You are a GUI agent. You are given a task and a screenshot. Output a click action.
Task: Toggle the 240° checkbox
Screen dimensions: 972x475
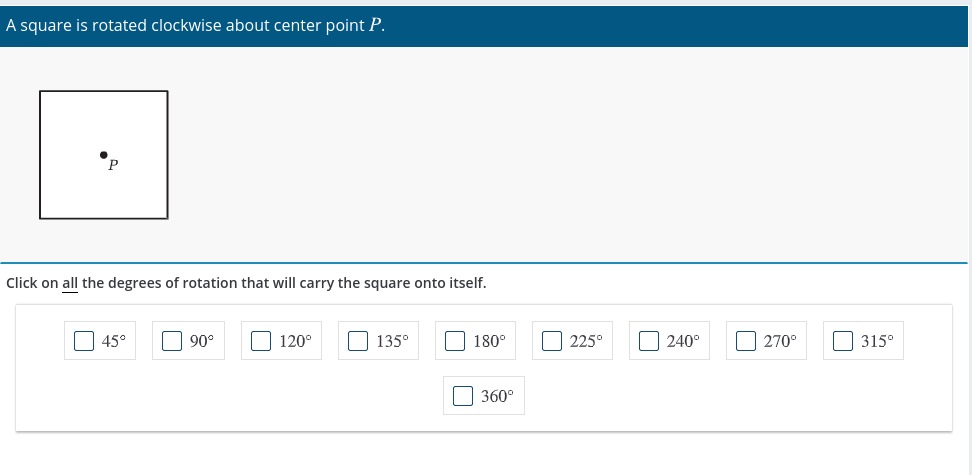tap(648, 340)
